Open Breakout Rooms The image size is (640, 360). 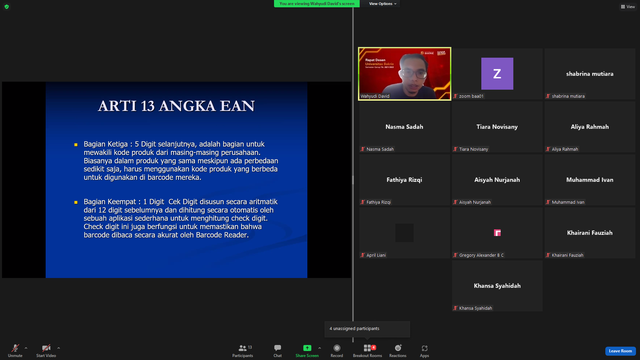(367, 350)
